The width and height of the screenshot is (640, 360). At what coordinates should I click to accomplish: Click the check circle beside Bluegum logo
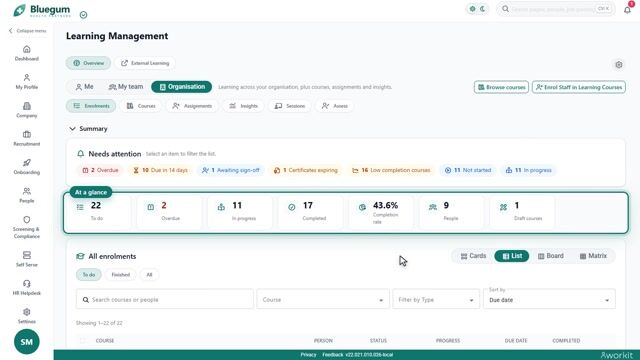click(x=83, y=15)
